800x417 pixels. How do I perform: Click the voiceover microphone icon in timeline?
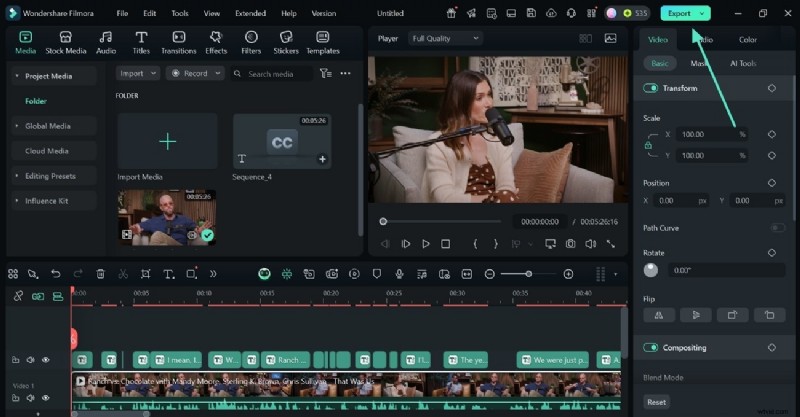(399, 274)
